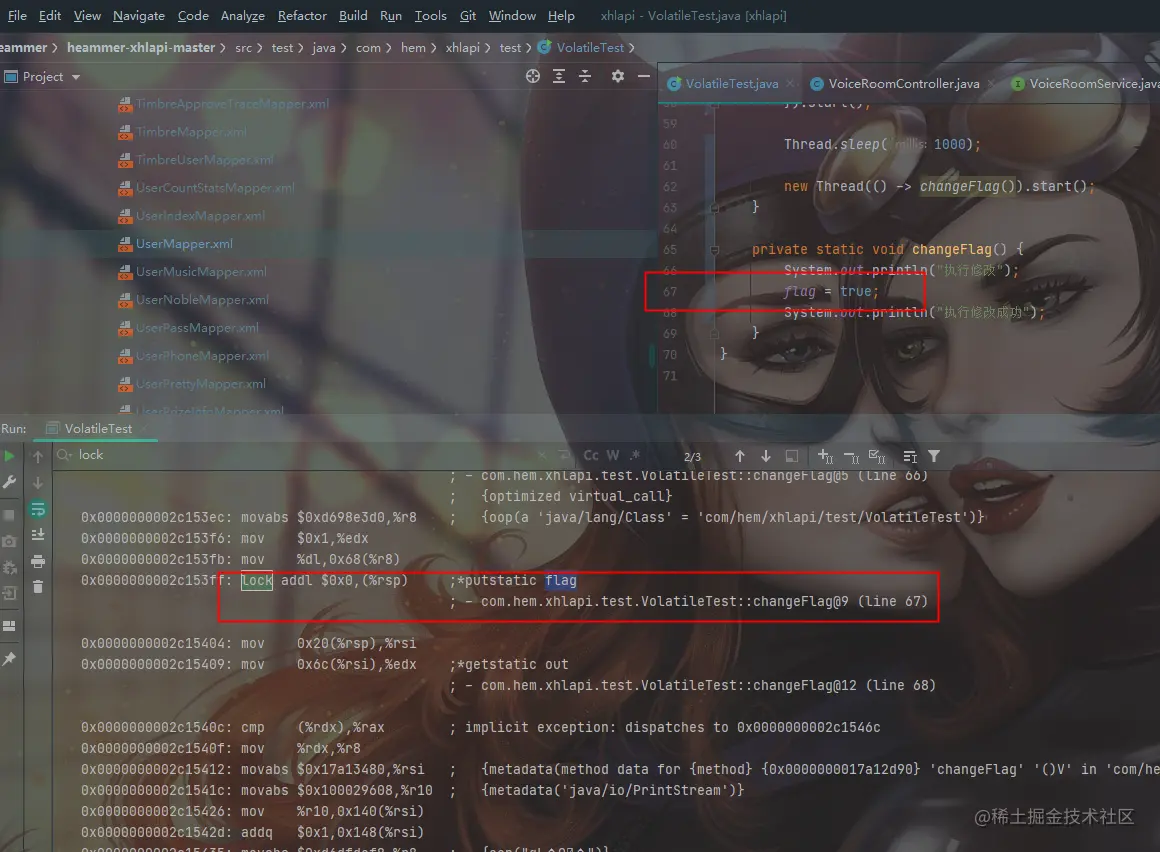Toggle Match Case (Cc) in console search

591,456
